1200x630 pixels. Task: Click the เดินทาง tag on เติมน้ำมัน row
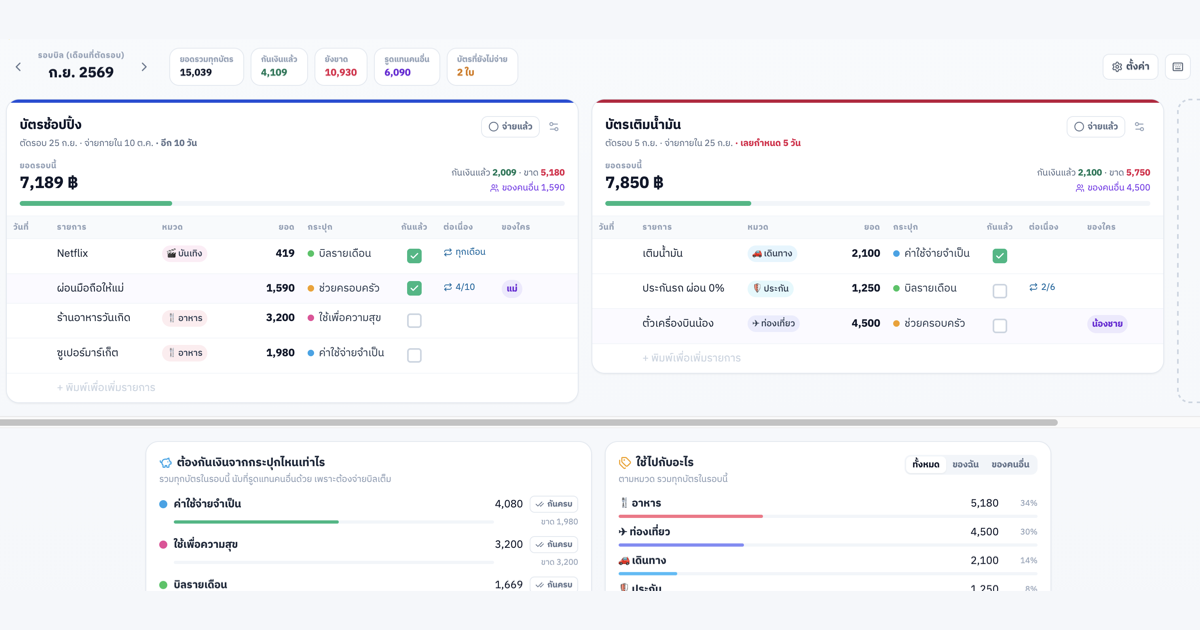pyautogui.click(x=772, y=254)
